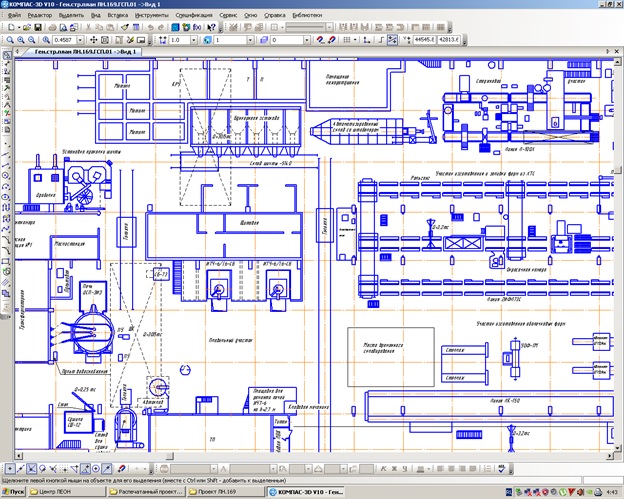Select the Rectangle tool in the left panel
This screenshot has width=624, height=499.
pos(6,261)
